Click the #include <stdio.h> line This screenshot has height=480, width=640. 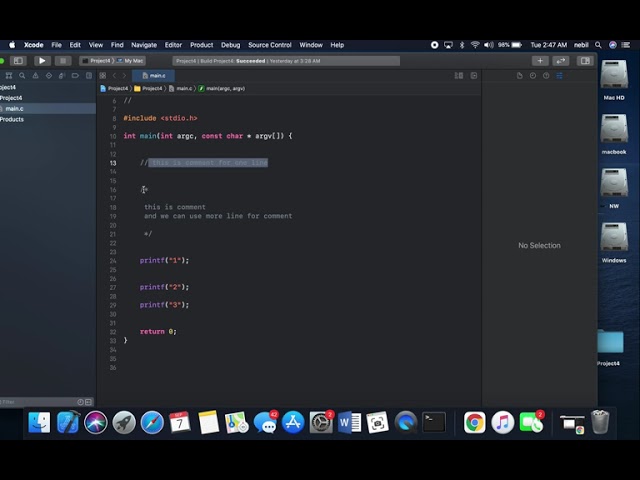click(160, 118)
